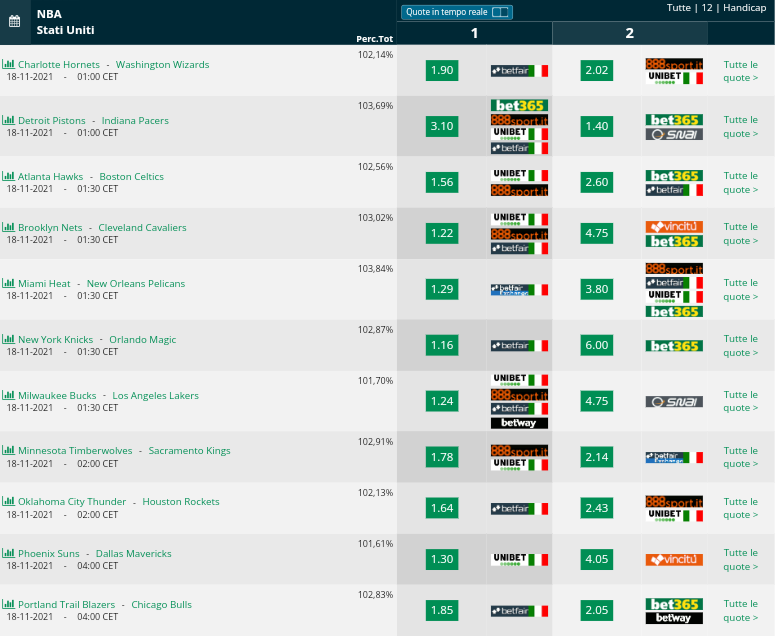Screen dimensions: 776x636
Task: Click the Charlotte Hornets team link
Action: pyautogui.click(x=59, y=64)
